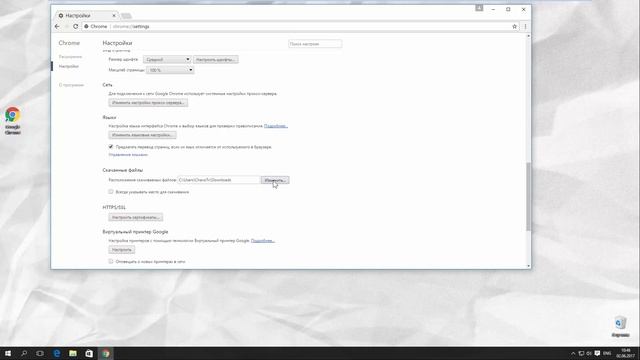
Task: Click the ENG language indicator
Action: [x=607, y=353]
